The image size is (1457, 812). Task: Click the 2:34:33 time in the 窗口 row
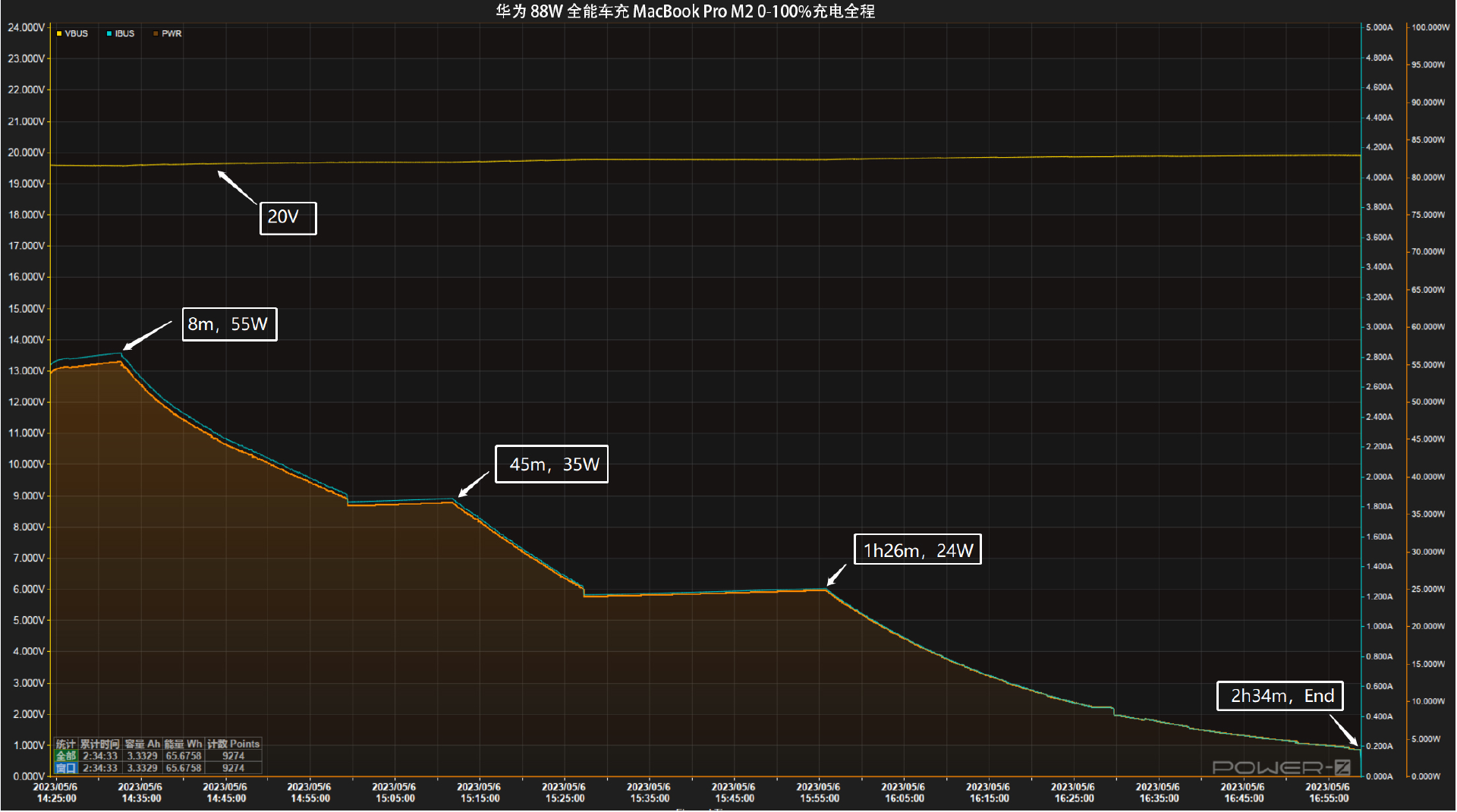100,768
